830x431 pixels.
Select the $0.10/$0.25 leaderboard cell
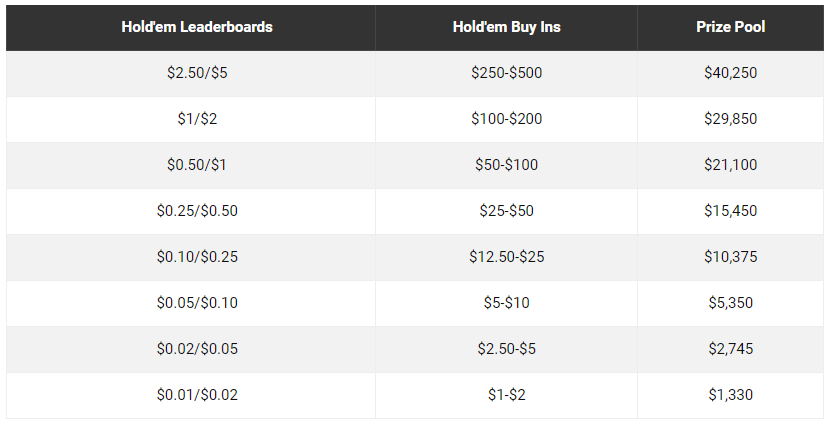click(x=197, y=257)
